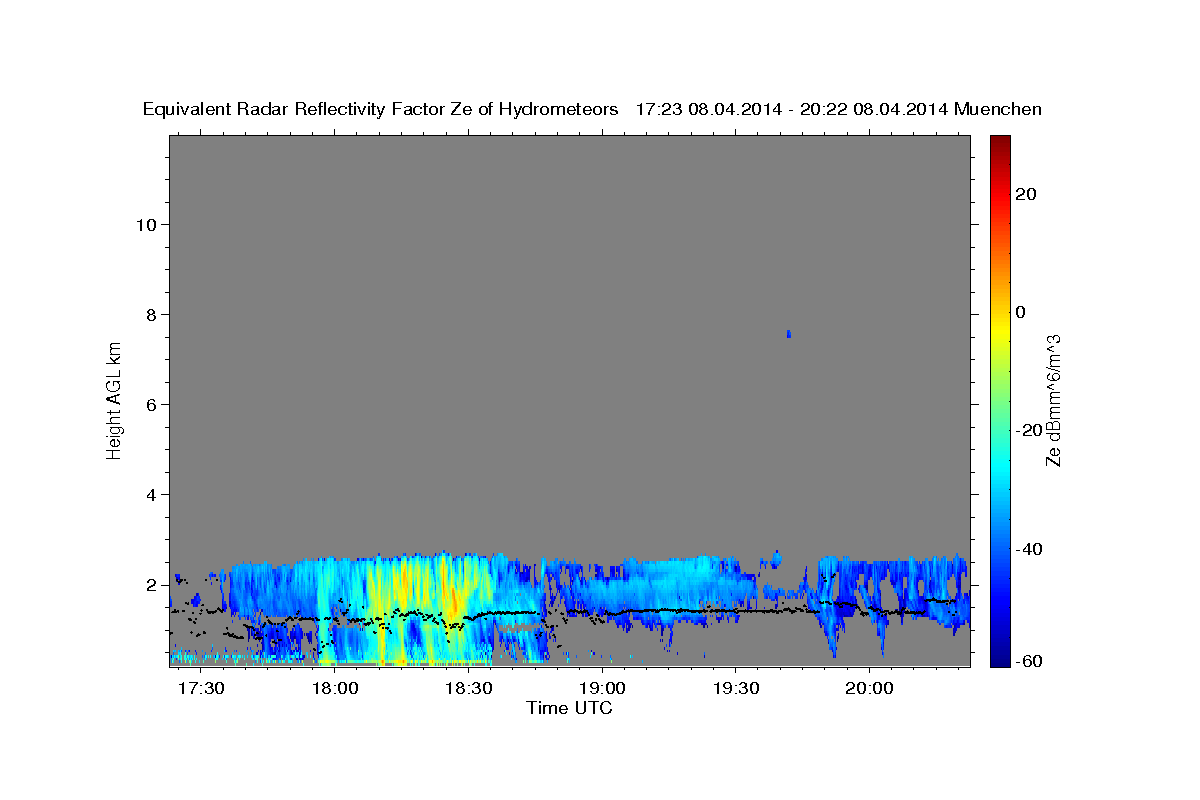Click the 'Time UTC' axis label

569,708
